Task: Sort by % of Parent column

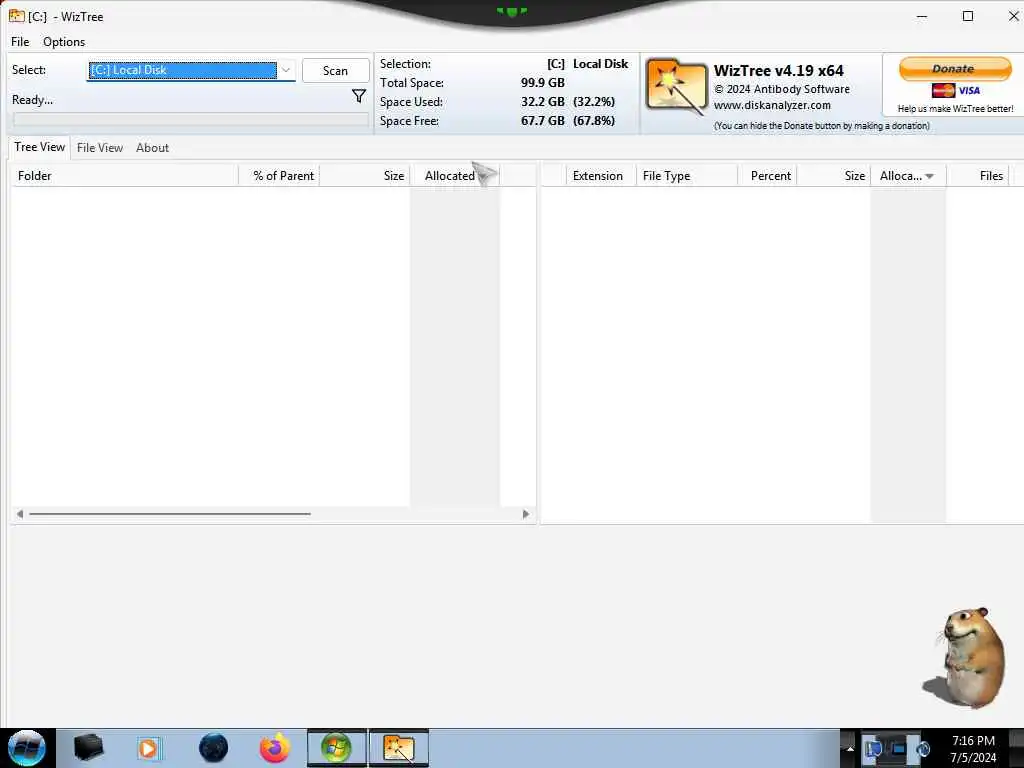Action: 279,176
